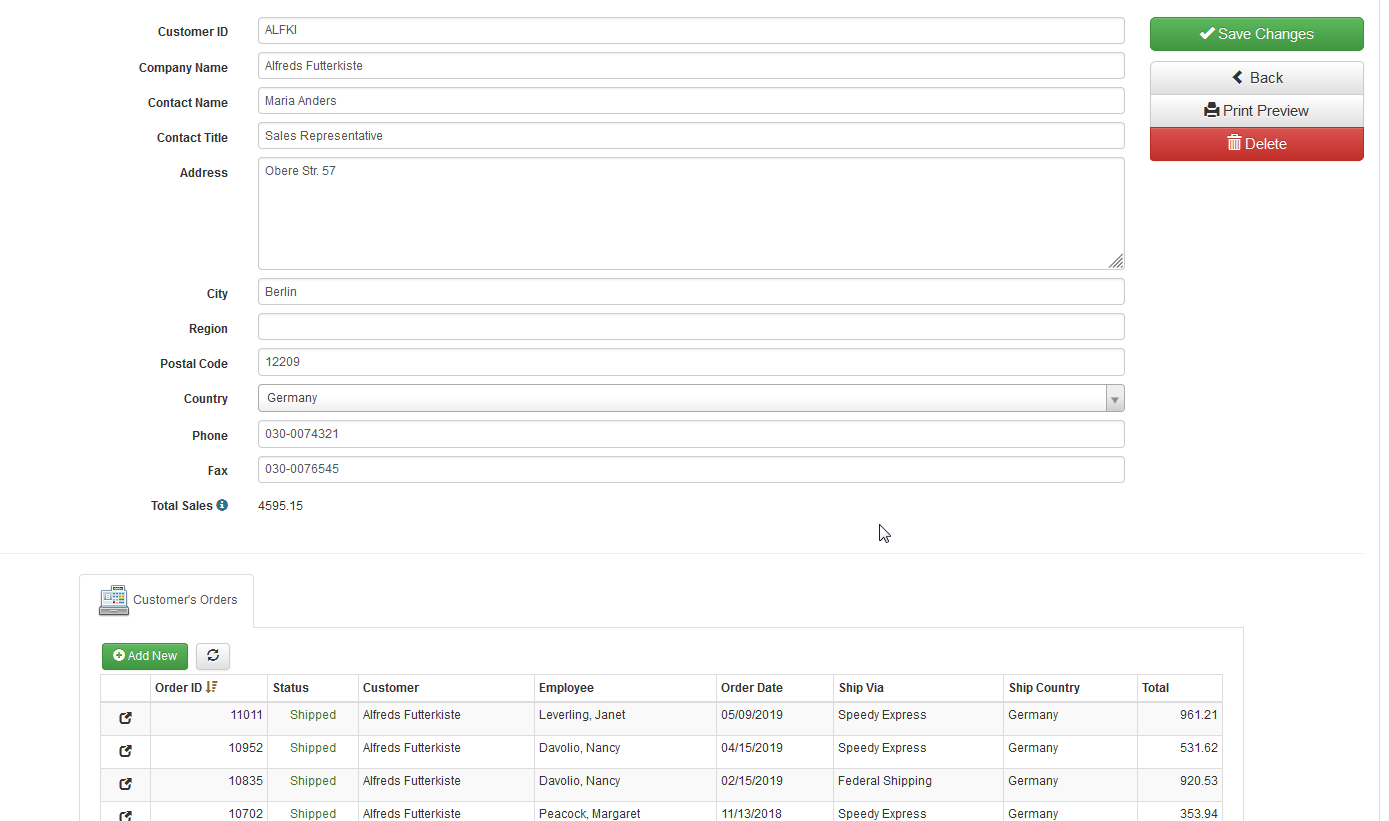Open order 10952 details via row icon
Viewport: 1389px width, 821px height.
[126, 751]
